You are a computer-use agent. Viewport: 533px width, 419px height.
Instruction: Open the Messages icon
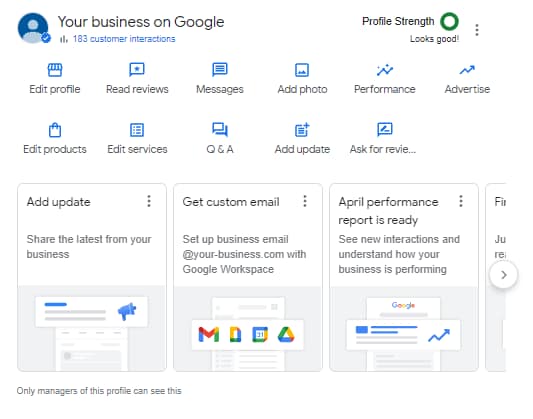[x=220, y=70]
